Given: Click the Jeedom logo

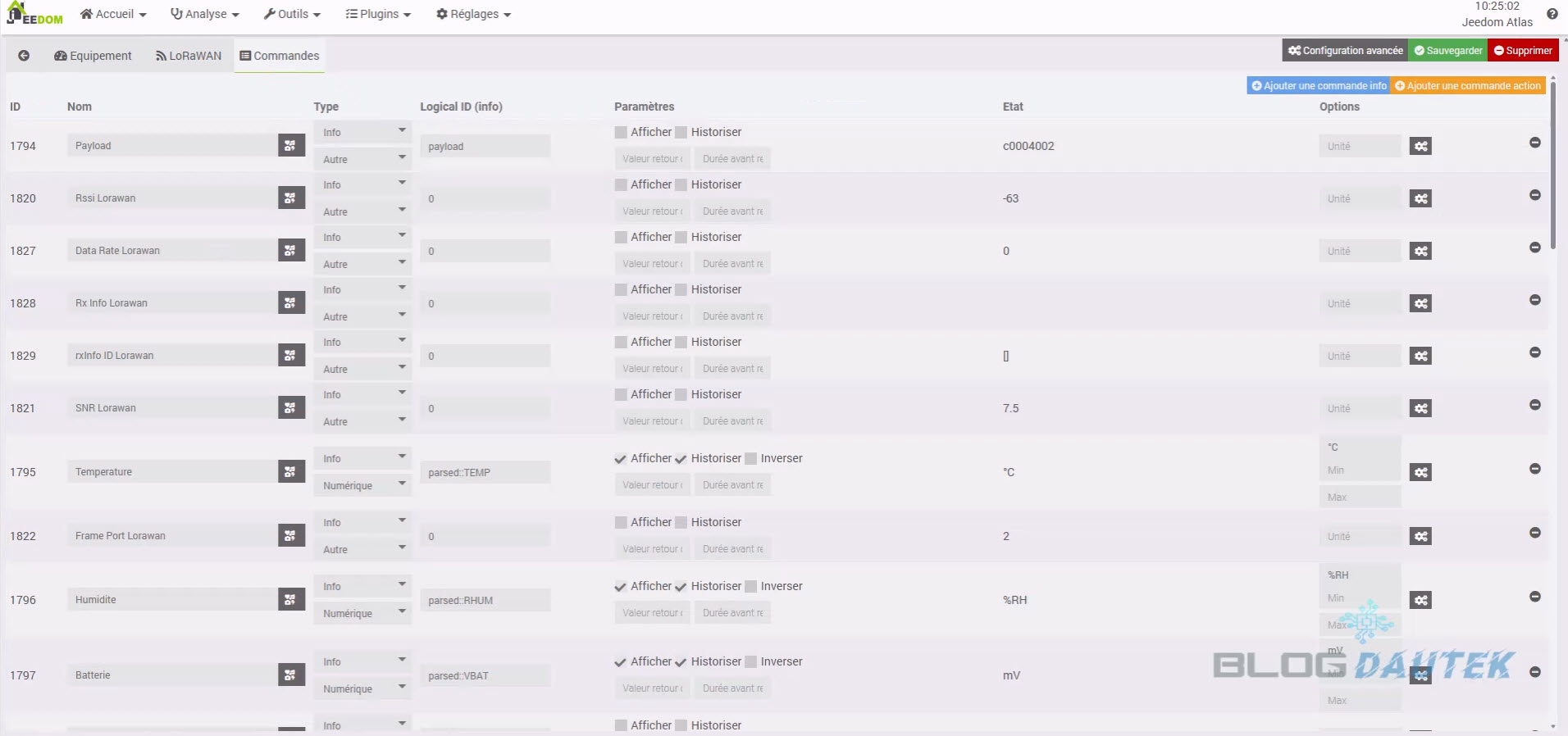Looking at the screenshot, I should point(34,14).
